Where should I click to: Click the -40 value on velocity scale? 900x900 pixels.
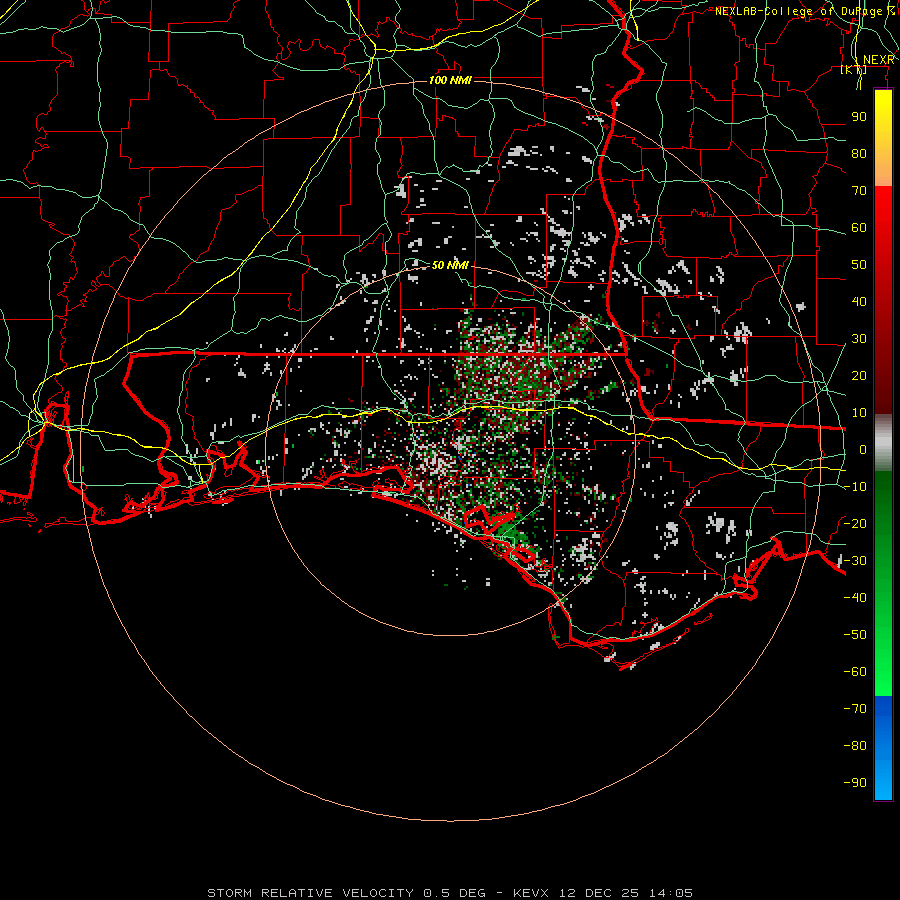point(855,598)
